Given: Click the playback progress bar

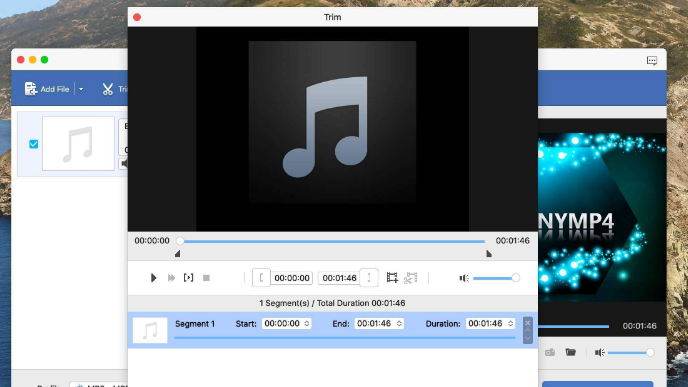Looking at the screenshot, I should point(333,241).
